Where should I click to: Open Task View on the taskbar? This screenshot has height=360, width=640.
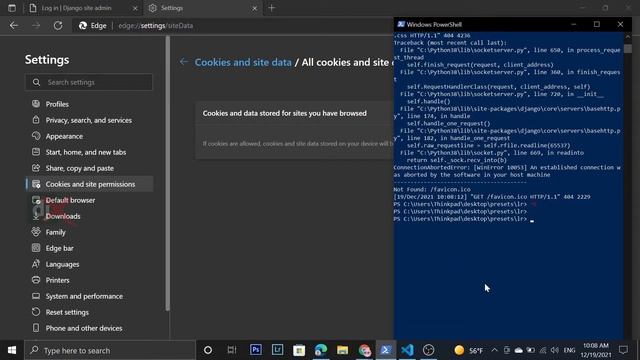pos(232,350)
